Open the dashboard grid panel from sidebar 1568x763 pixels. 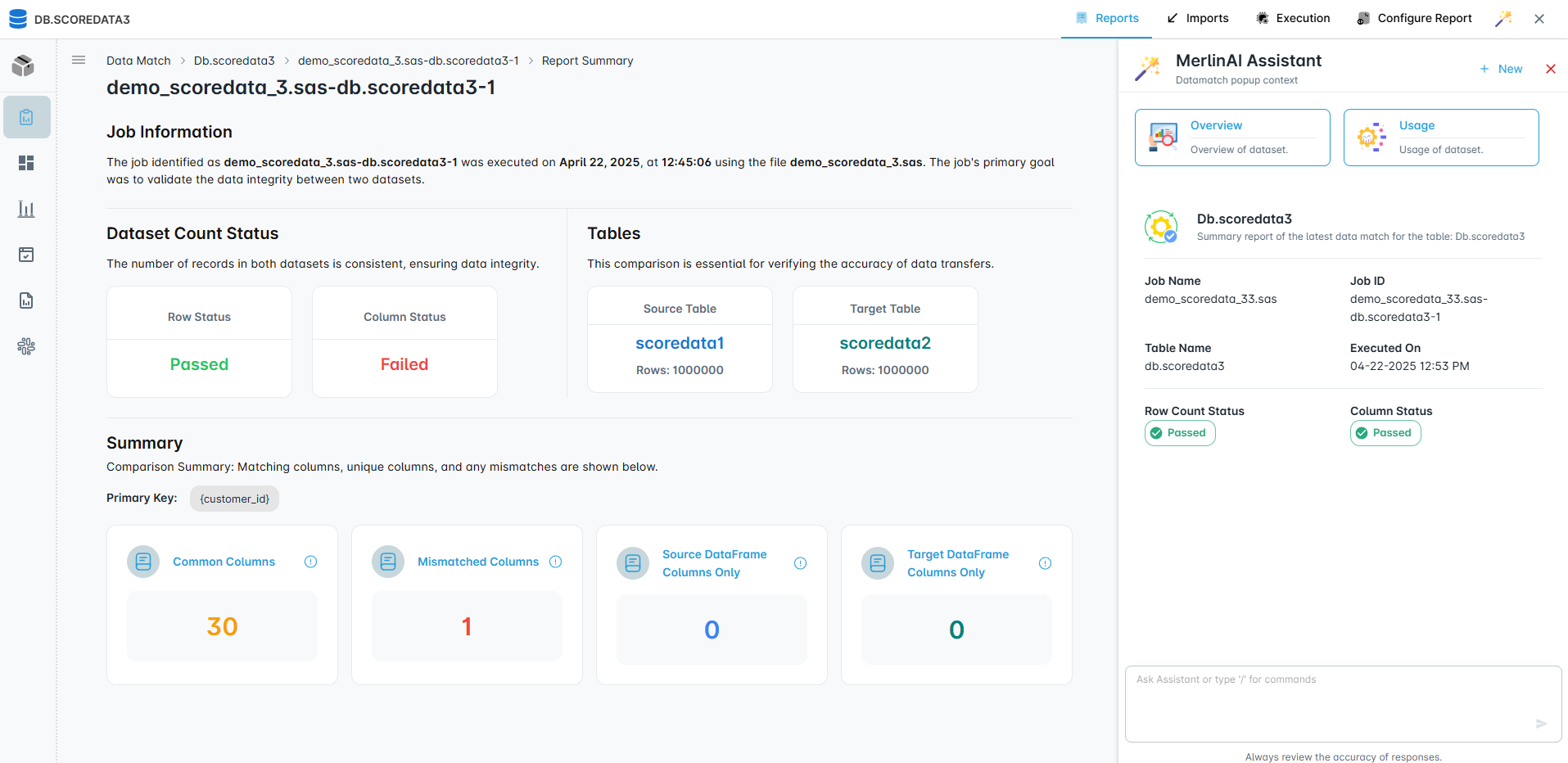(x=26, y=163)
